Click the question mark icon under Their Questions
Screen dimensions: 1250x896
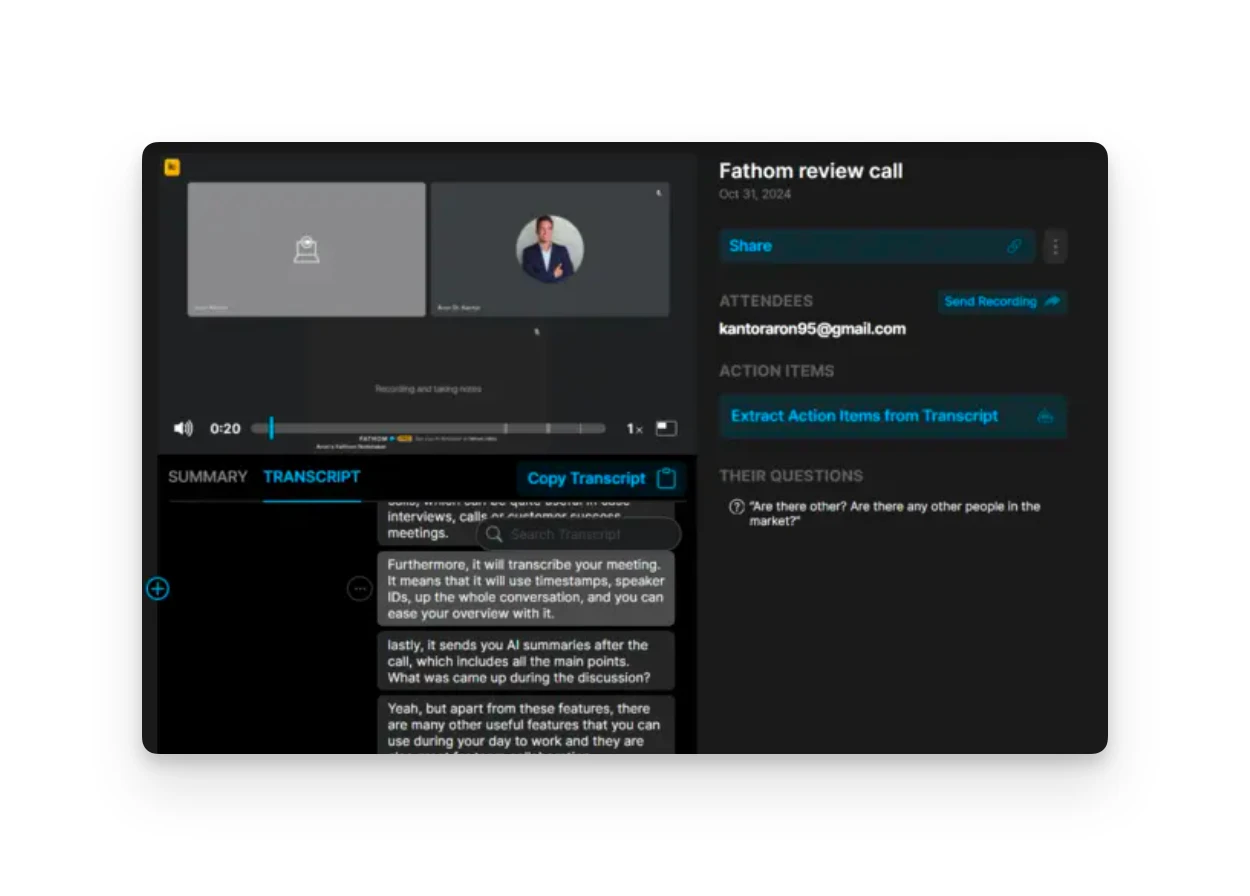737,507
